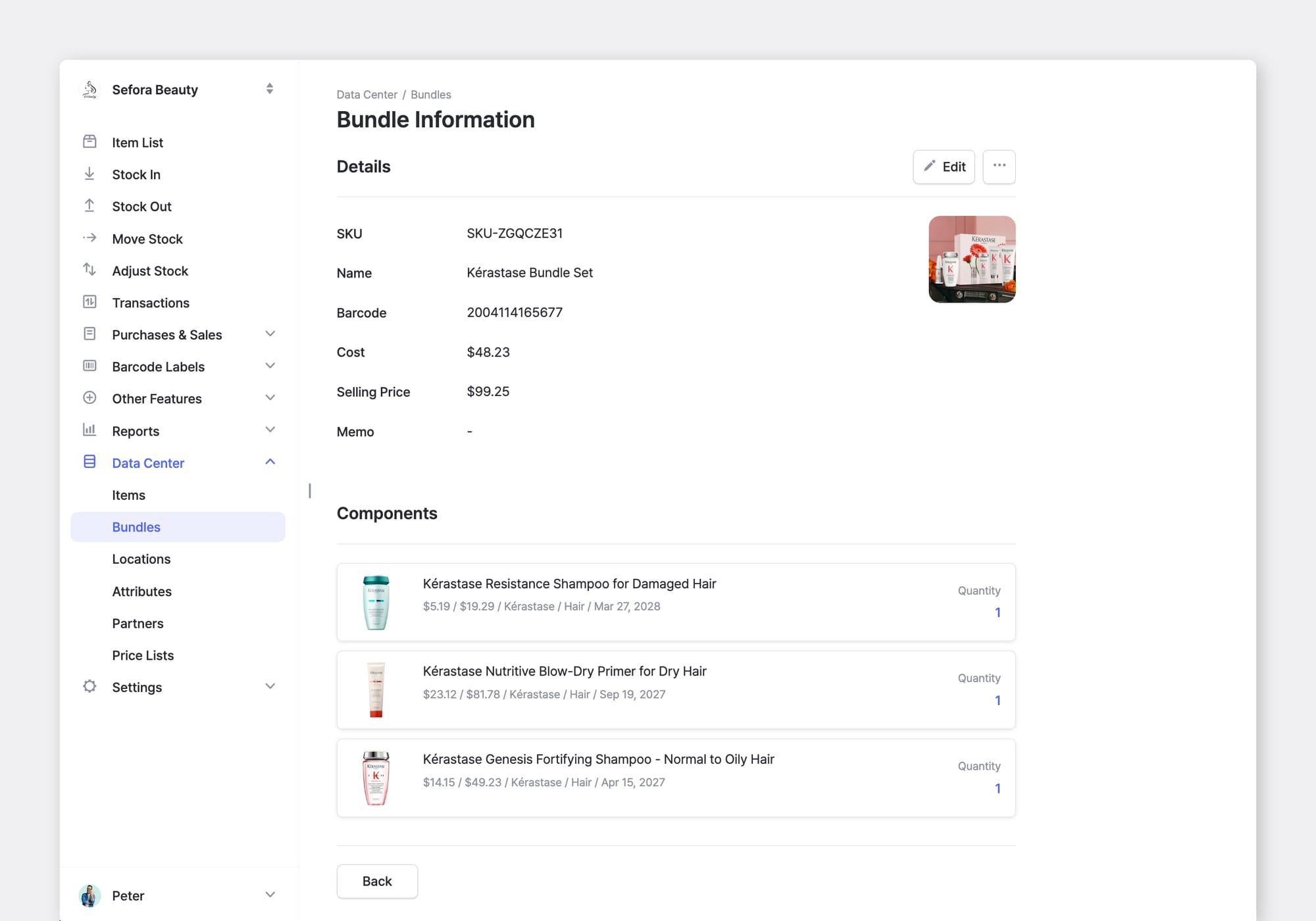Open the three-dot more options menu
Screen dimensions: 1316x921
999,166
